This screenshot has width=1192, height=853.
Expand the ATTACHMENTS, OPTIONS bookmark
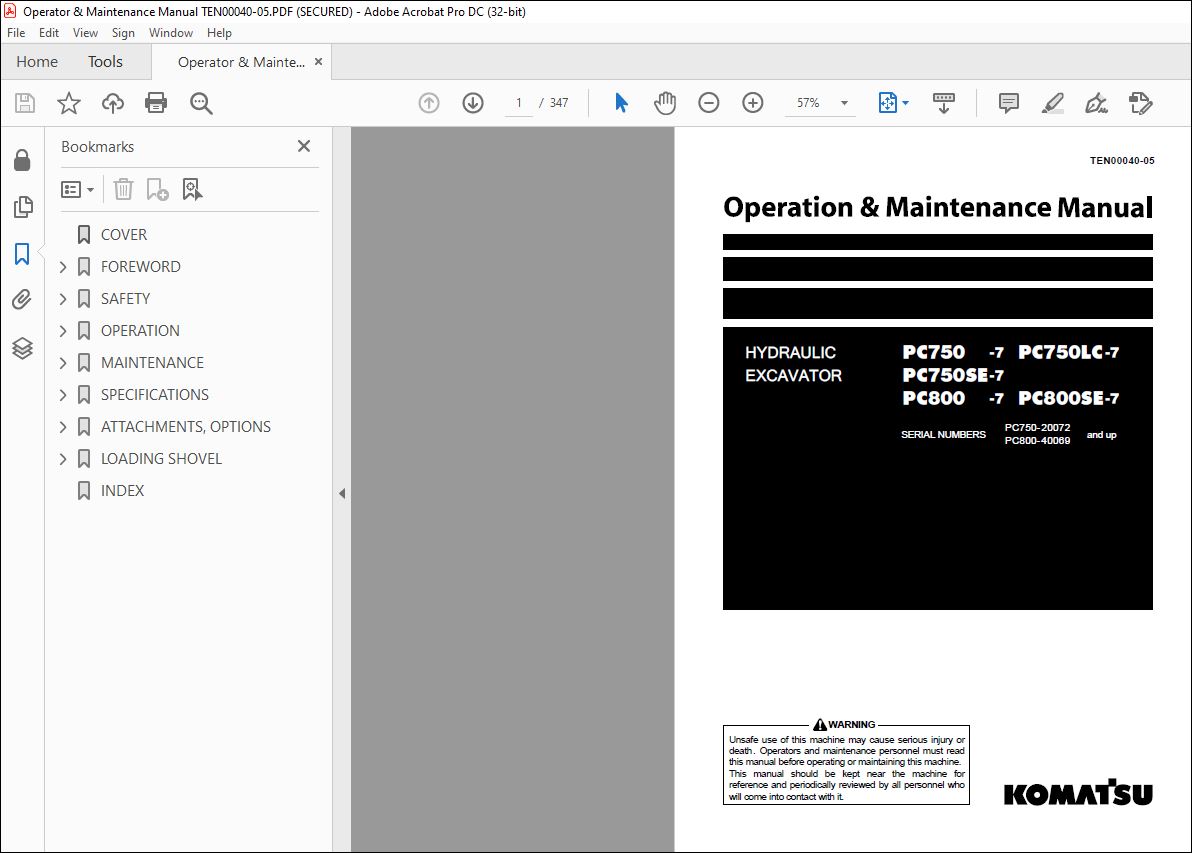point(63,426)
